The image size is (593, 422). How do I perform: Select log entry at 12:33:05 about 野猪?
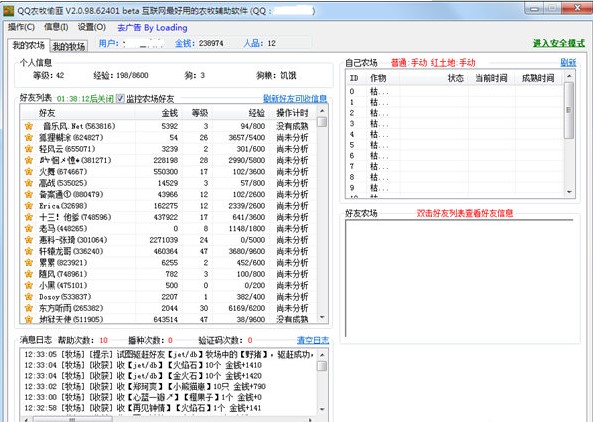coord(169,354)
